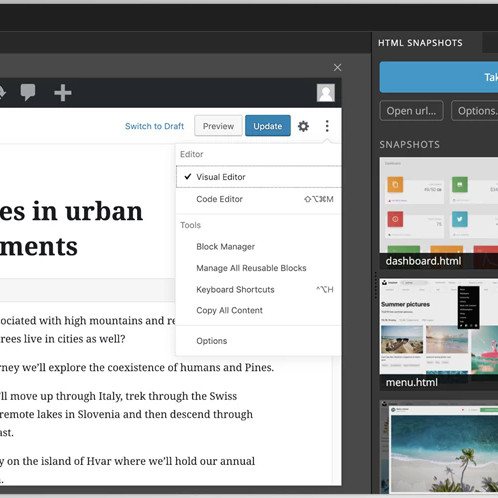Image resolution: width=498 pixels, height=498 pixels.
Task: Click the blue Update button
Action: (268, 126)
